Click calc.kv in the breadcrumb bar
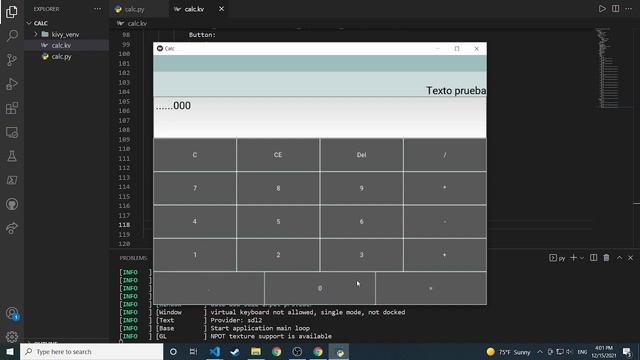The width and height of the screenshot is (640, 360). click(x=137, y=24)
